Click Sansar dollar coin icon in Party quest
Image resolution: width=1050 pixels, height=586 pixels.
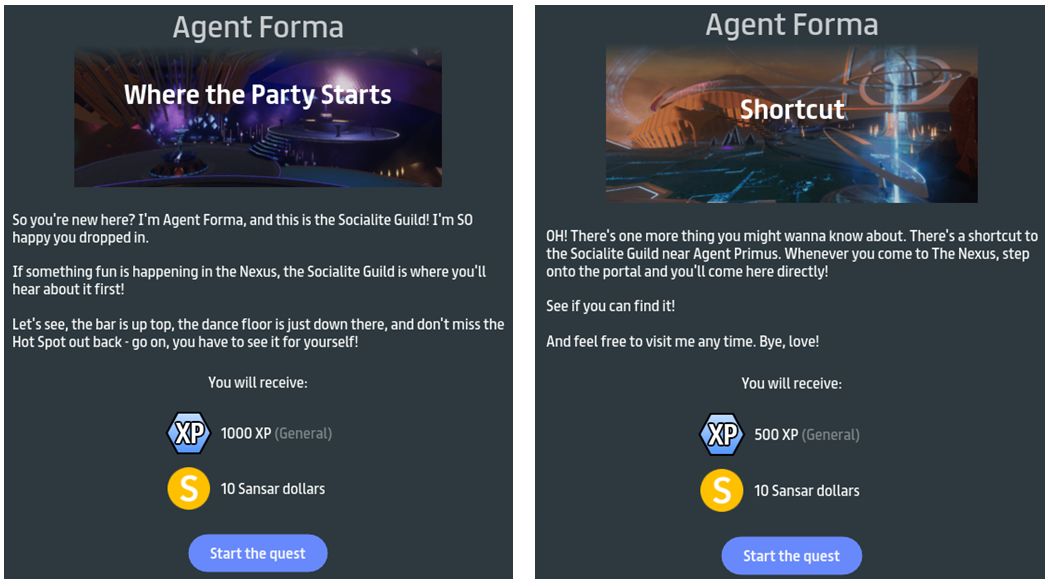188,489
